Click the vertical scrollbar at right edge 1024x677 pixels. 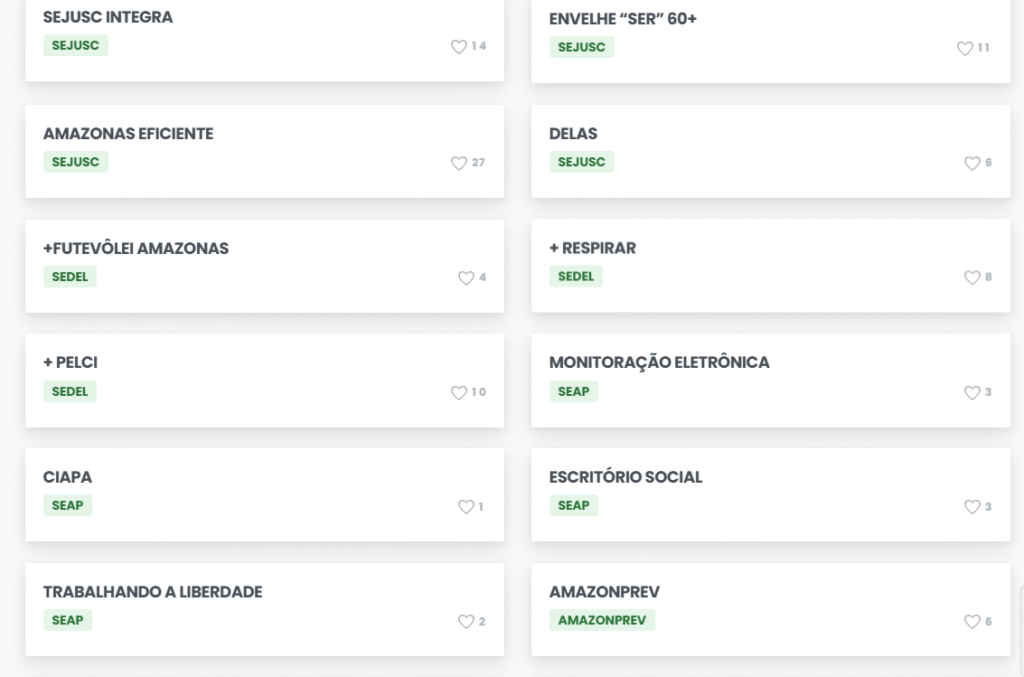pyautogui.click(x=1021, y=630)
